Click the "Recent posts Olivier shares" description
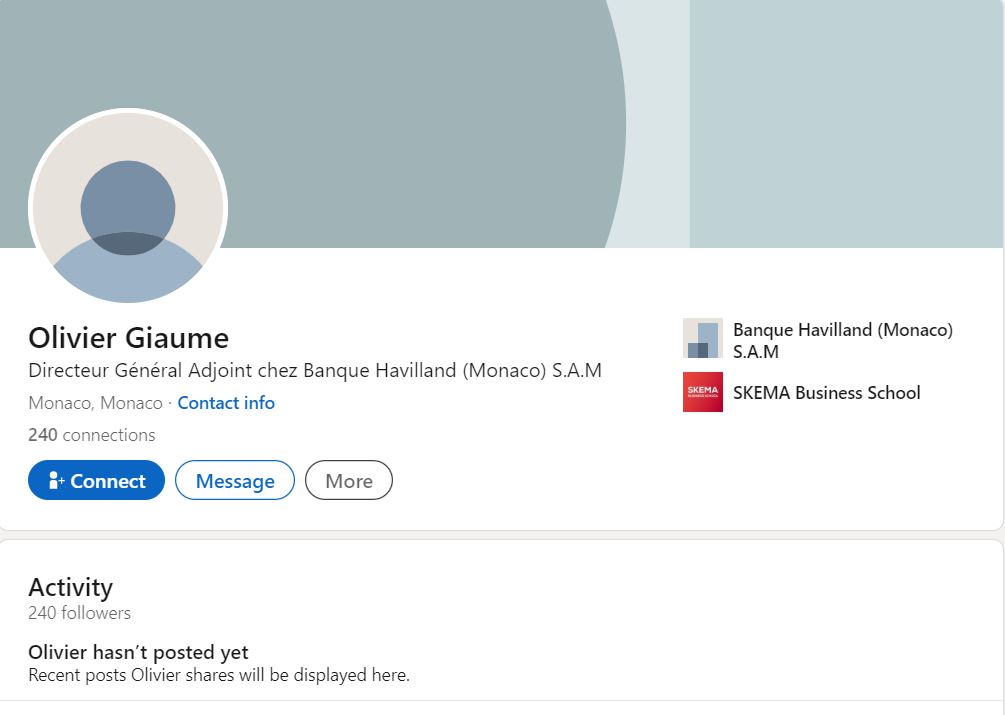This screenshot has height=715, width=1005. [x=219, y=675]
